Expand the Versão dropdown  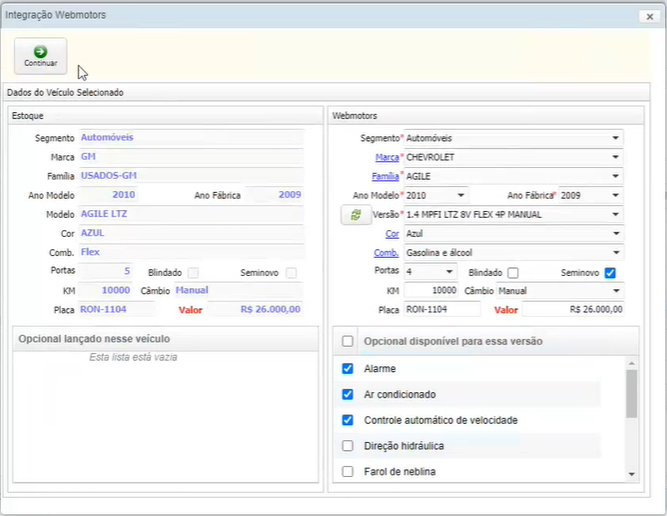pos(615,215)
